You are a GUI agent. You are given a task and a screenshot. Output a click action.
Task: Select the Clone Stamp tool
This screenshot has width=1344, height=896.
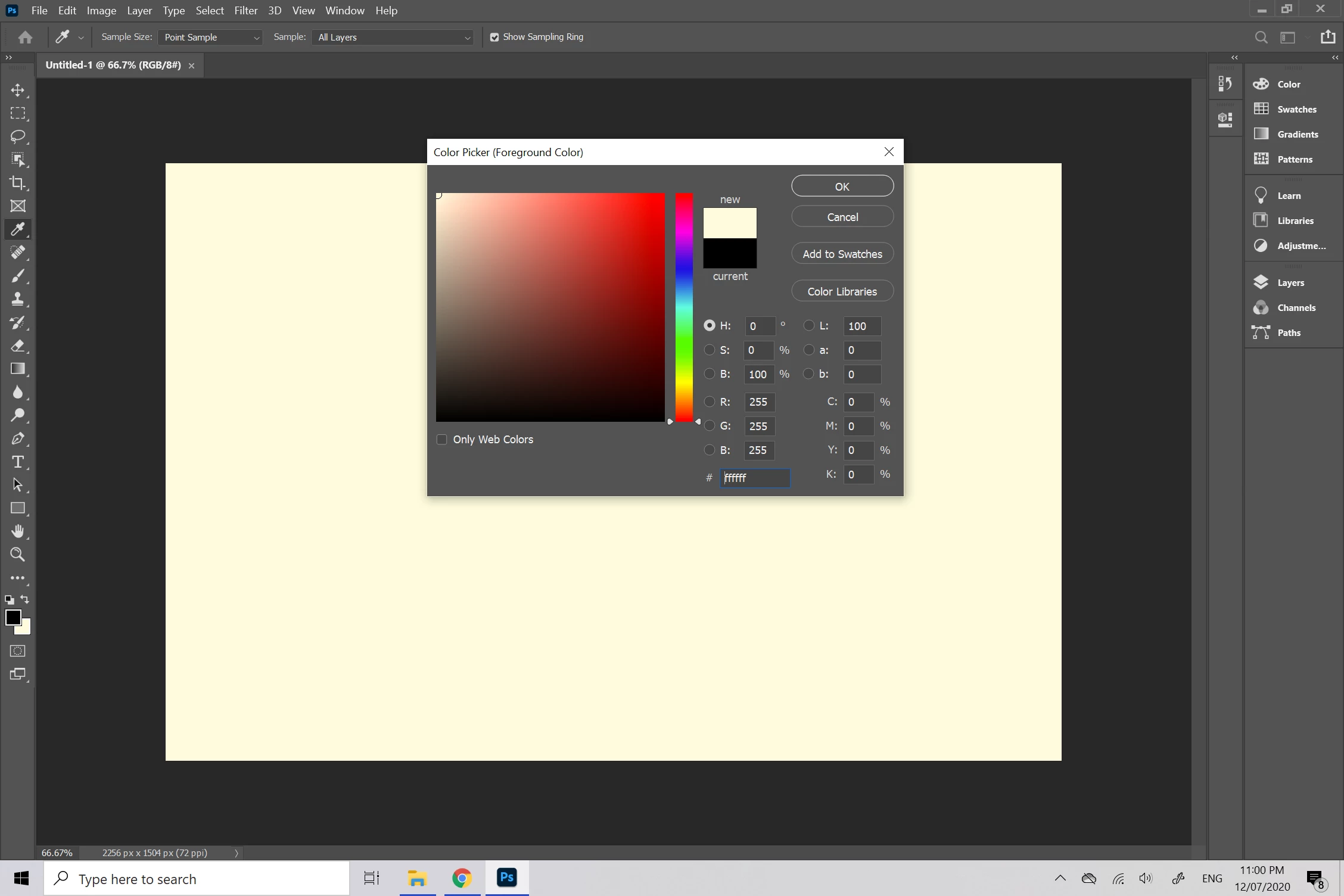[x=18, y=299]
